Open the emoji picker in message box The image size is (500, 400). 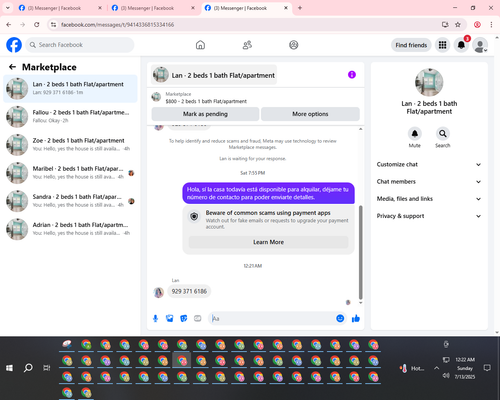click(340, 319)
